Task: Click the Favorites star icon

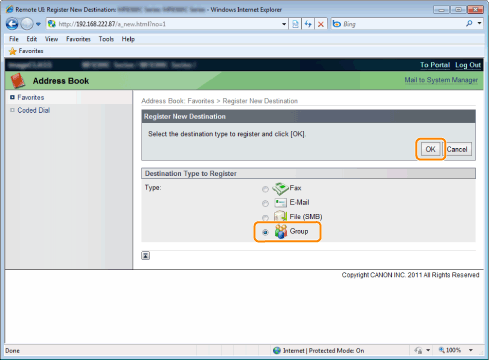Action: tap(13, 51)
